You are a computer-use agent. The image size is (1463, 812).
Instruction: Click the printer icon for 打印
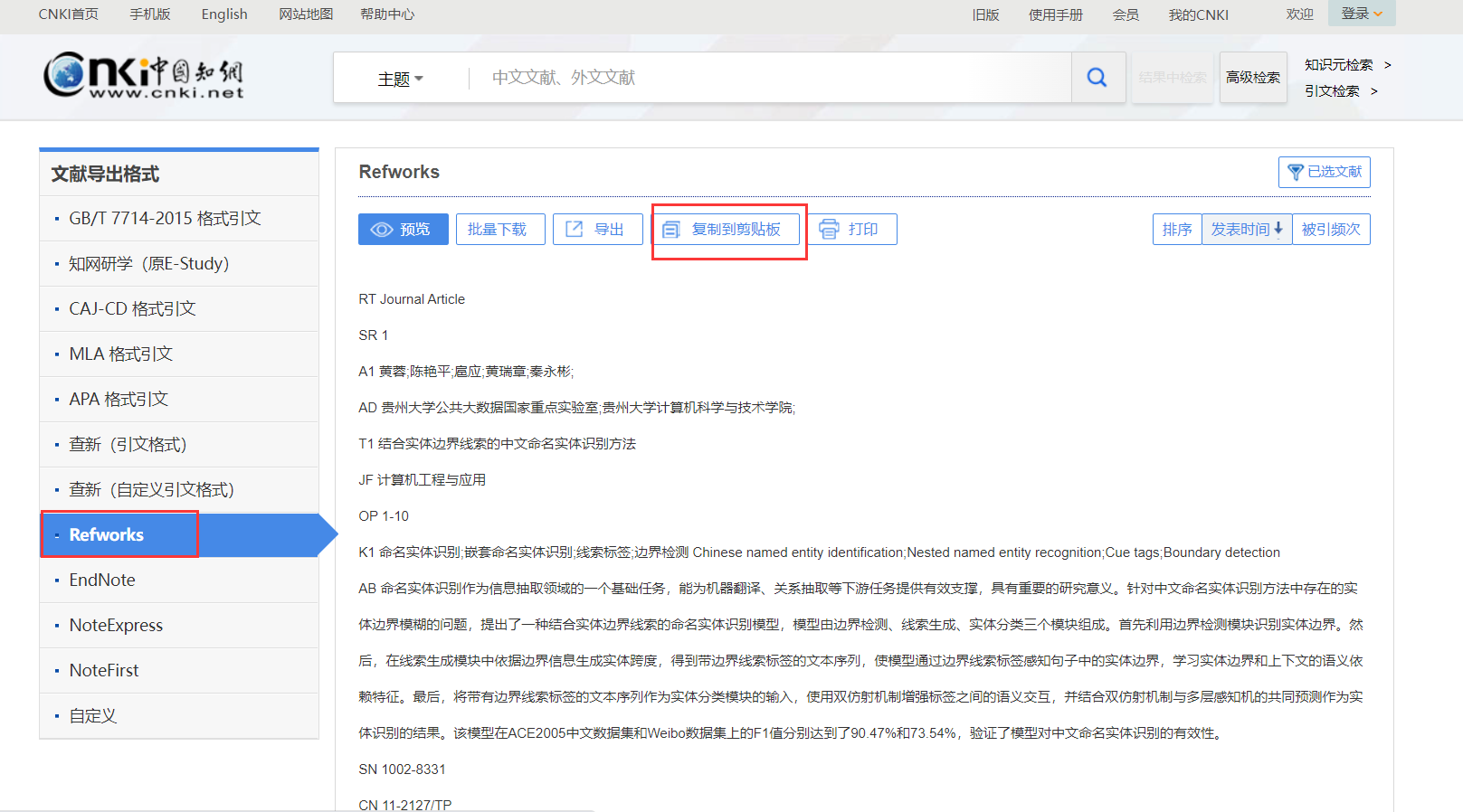click(x=829, y=230)
